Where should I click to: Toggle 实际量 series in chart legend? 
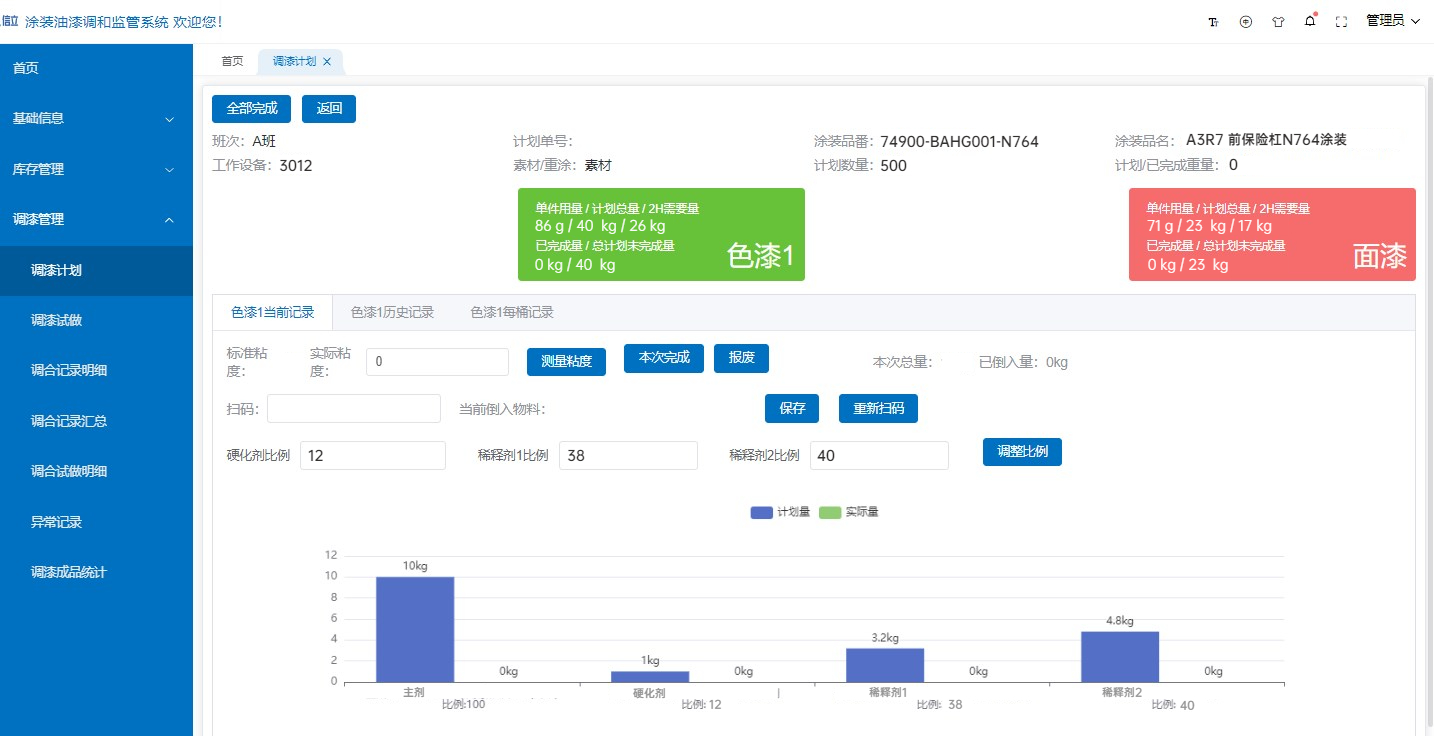(848, 512)
